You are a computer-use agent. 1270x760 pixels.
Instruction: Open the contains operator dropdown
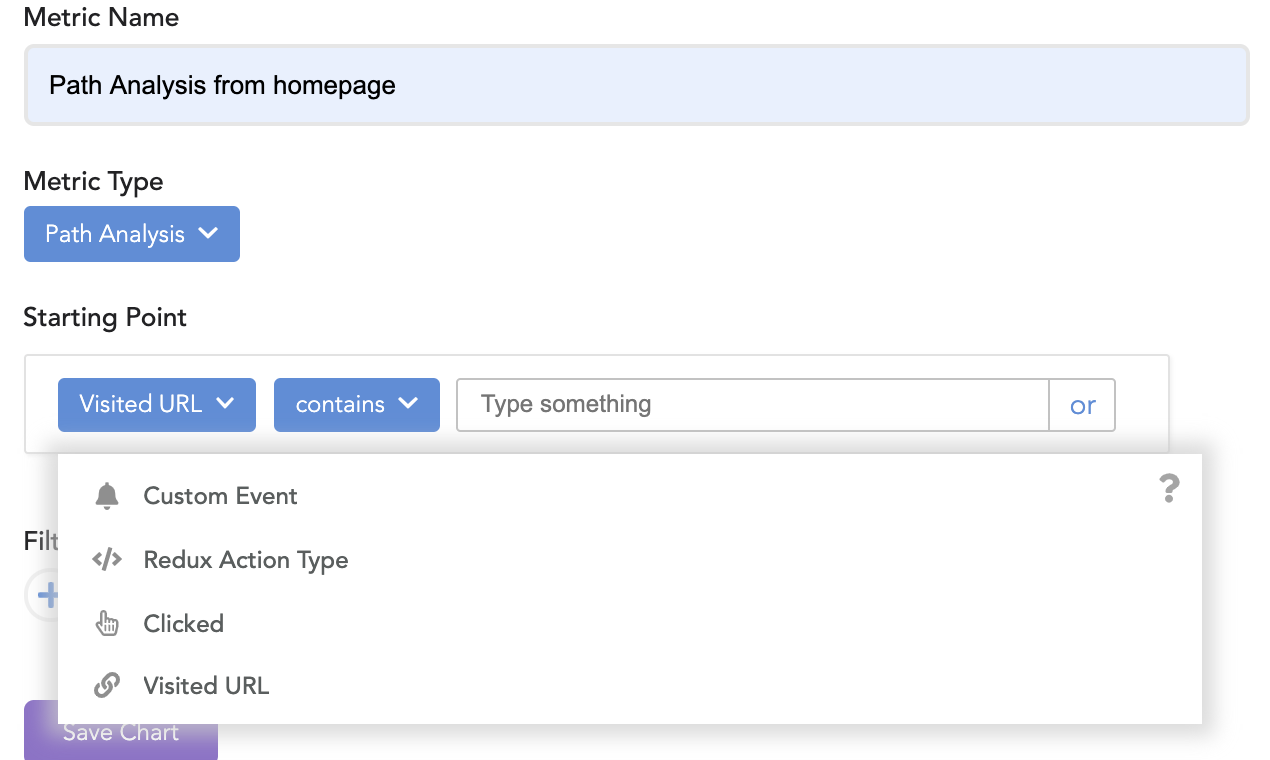(356, 404)
